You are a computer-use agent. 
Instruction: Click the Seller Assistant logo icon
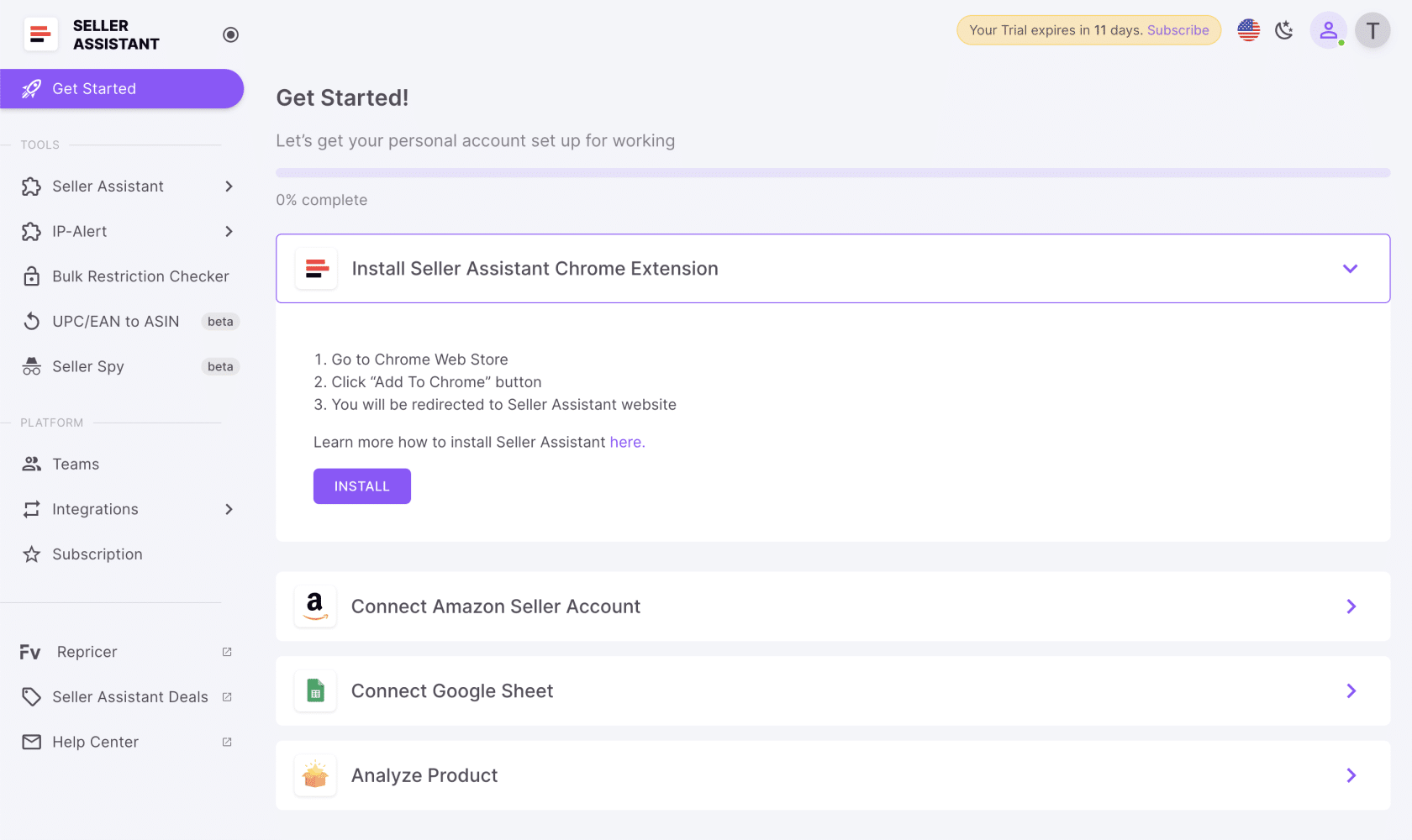pos(40,34)
